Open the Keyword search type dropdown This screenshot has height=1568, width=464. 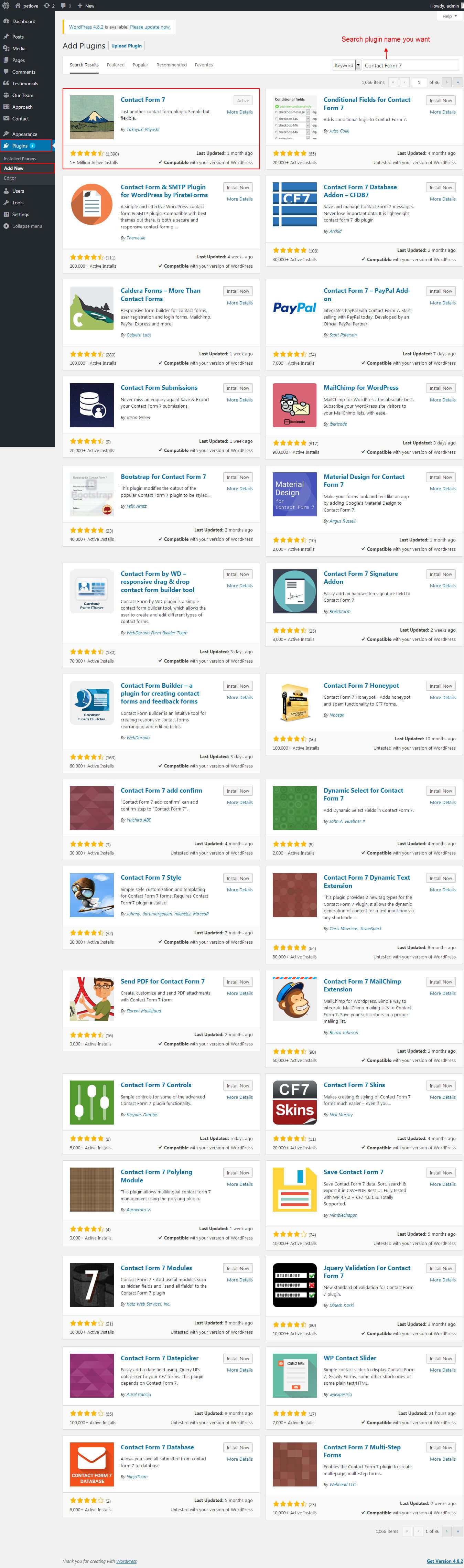[x=347, y=65]
